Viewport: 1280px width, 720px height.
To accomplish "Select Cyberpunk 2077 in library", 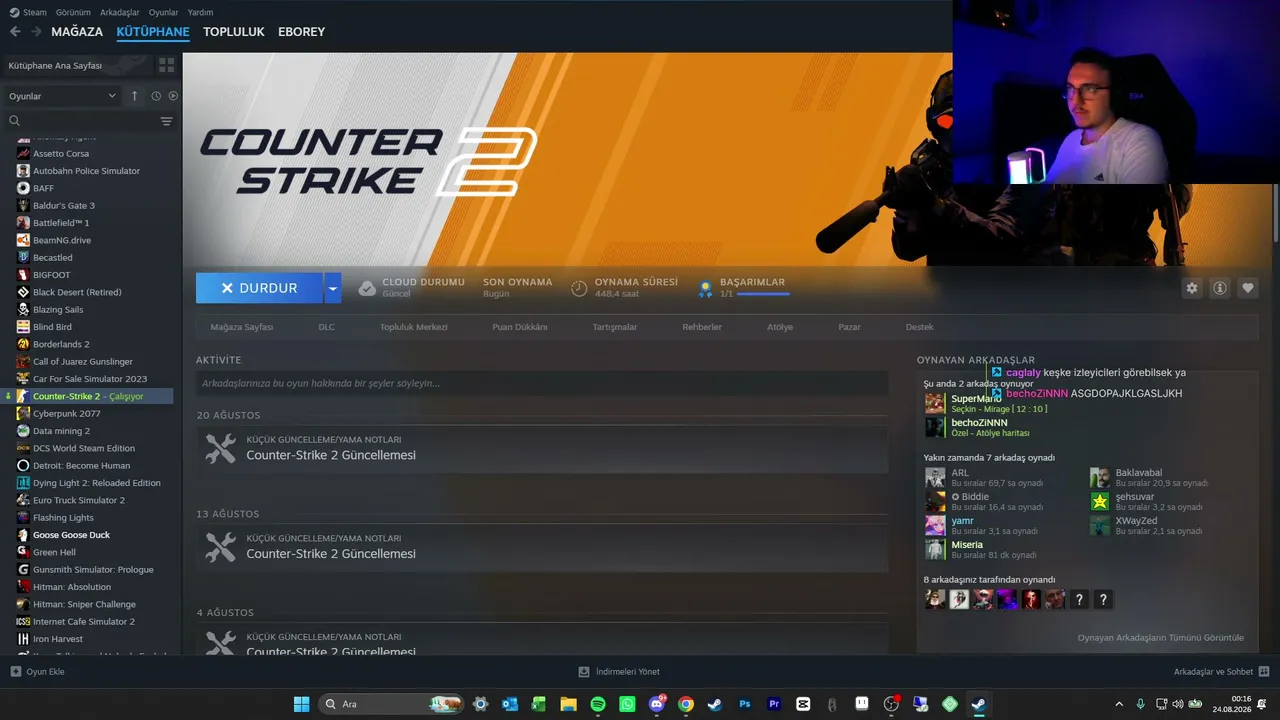I will click(67, 414).
